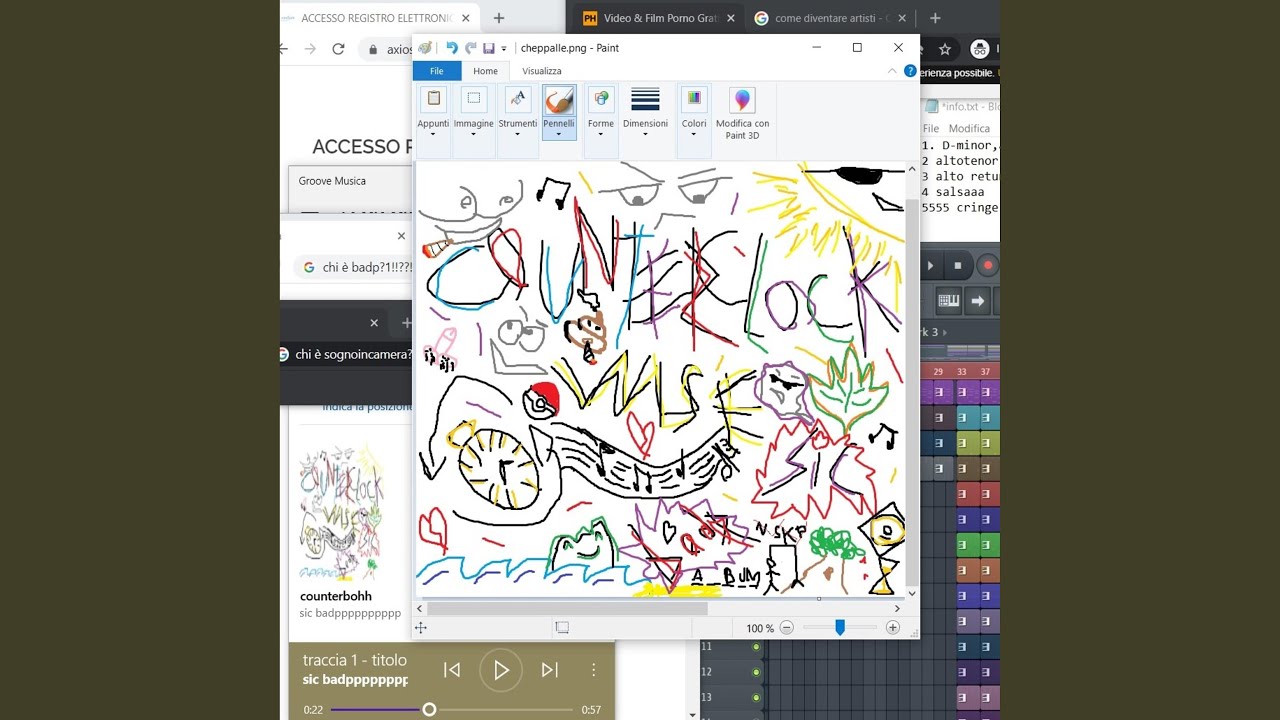This screenshot has height=720, width=1280.
Task: Undo the last stroke in Paint
Action: (452, 48)
